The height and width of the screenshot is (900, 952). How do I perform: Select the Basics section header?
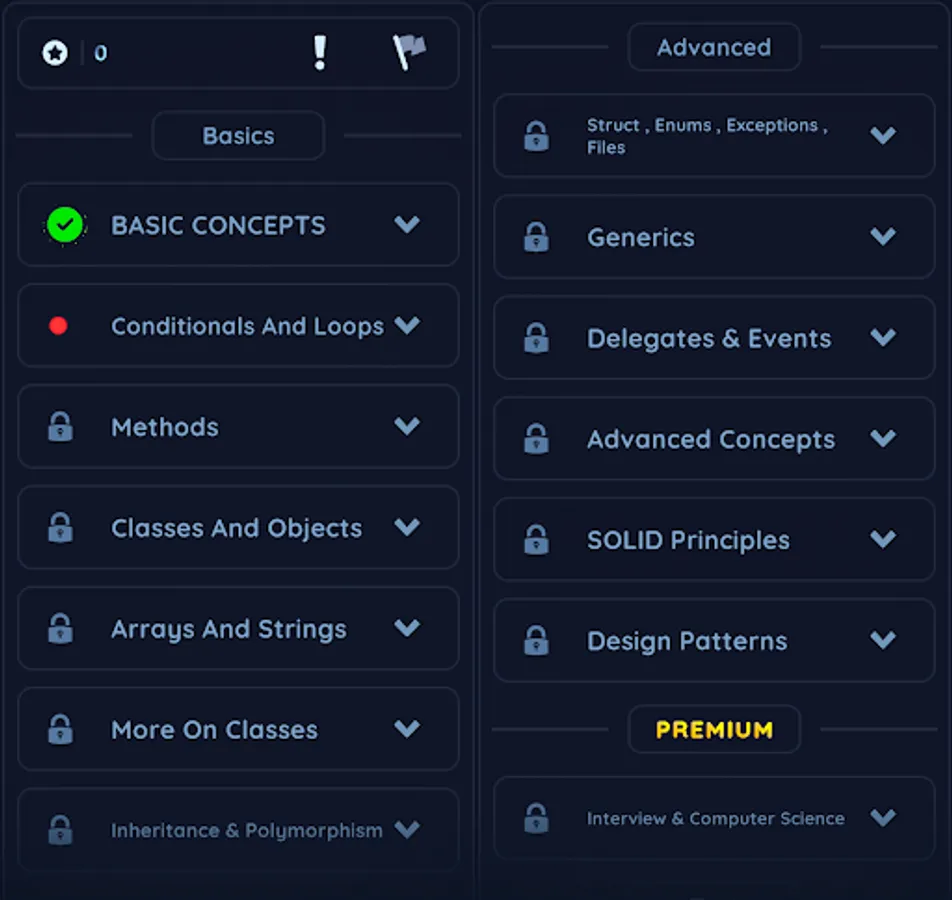[x=238, y=135]
